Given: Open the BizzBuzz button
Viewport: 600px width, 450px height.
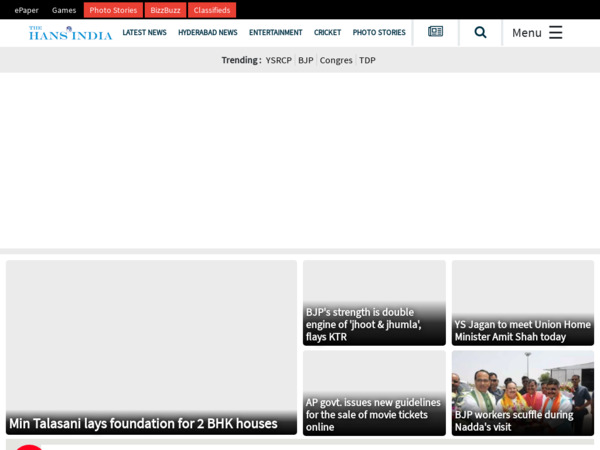Looking at the screenshot, I should [x=165, y=10].
